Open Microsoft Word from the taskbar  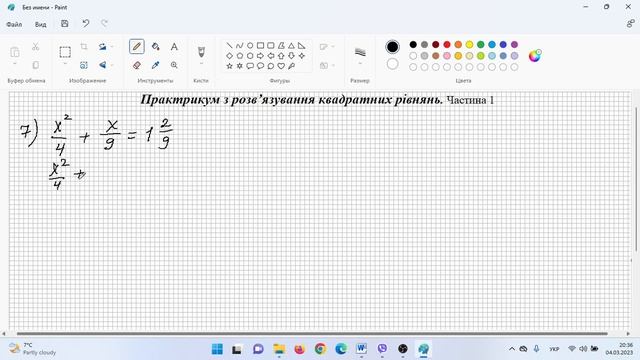pos(362,349)
